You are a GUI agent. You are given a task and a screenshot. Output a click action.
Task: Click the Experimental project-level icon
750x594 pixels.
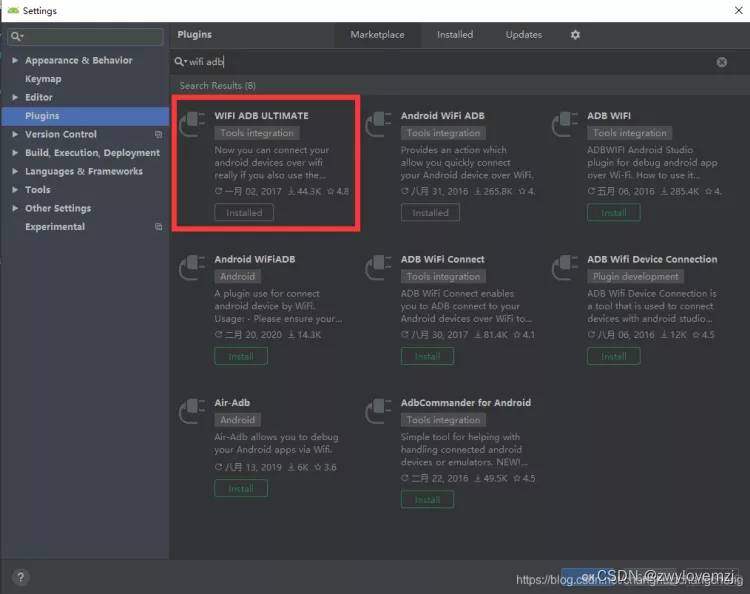158,227
